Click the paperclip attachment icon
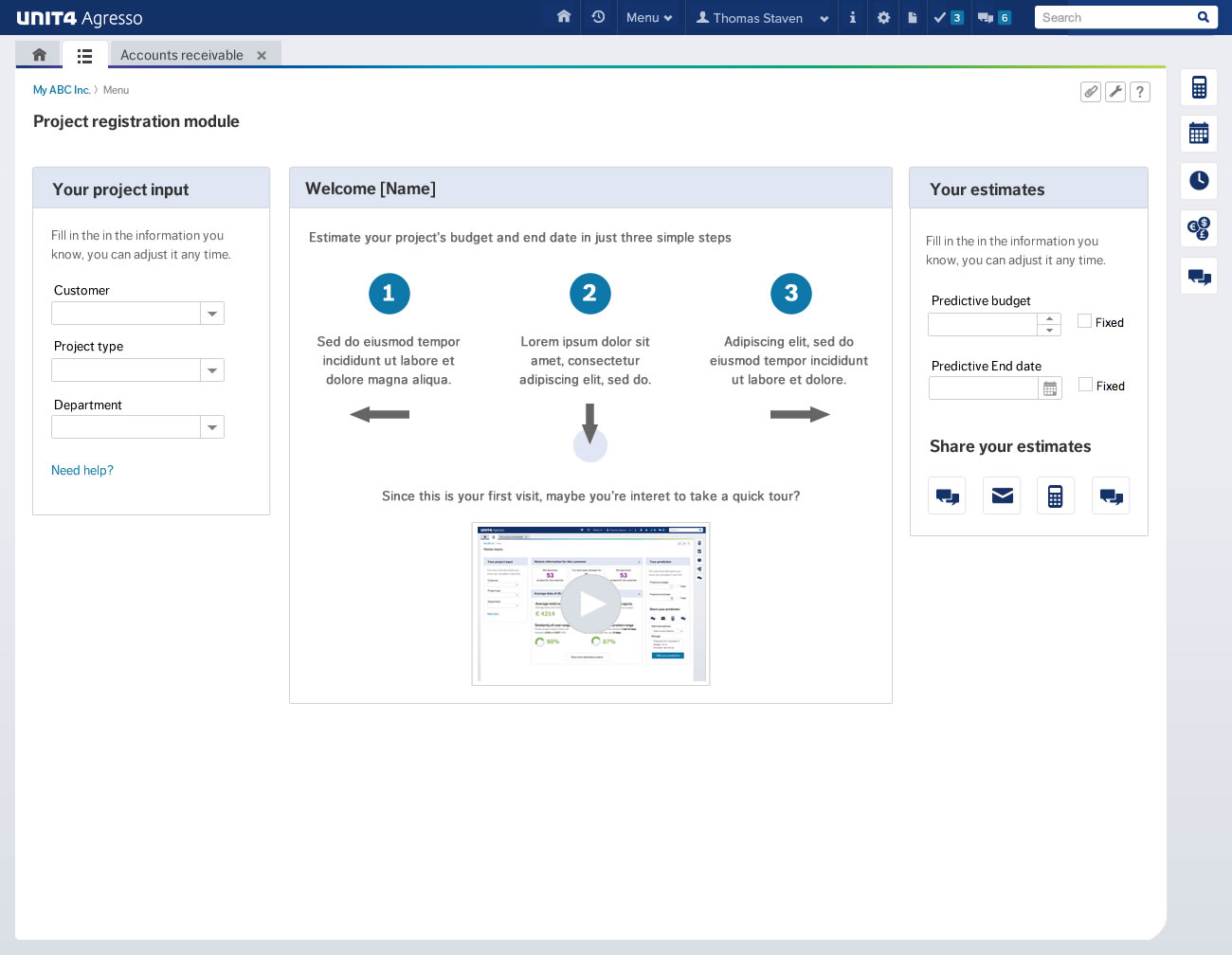 click(x=1091, y=92)
